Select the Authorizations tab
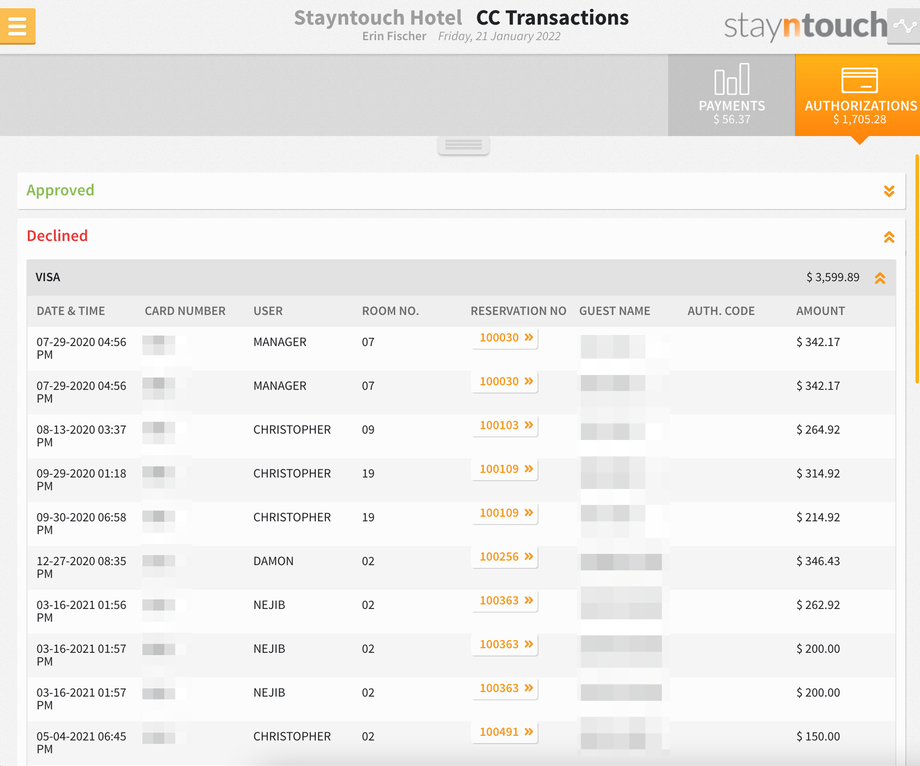The height and width of the screenshot is (766, 920). click(x=859, y=96)
